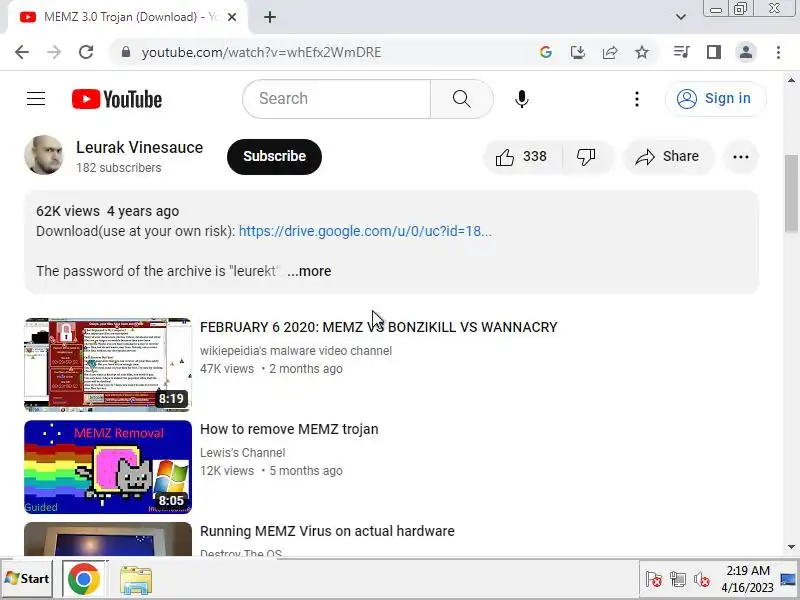Click the 182 subscribers text
800x600 pixels.
pos(119,168)
